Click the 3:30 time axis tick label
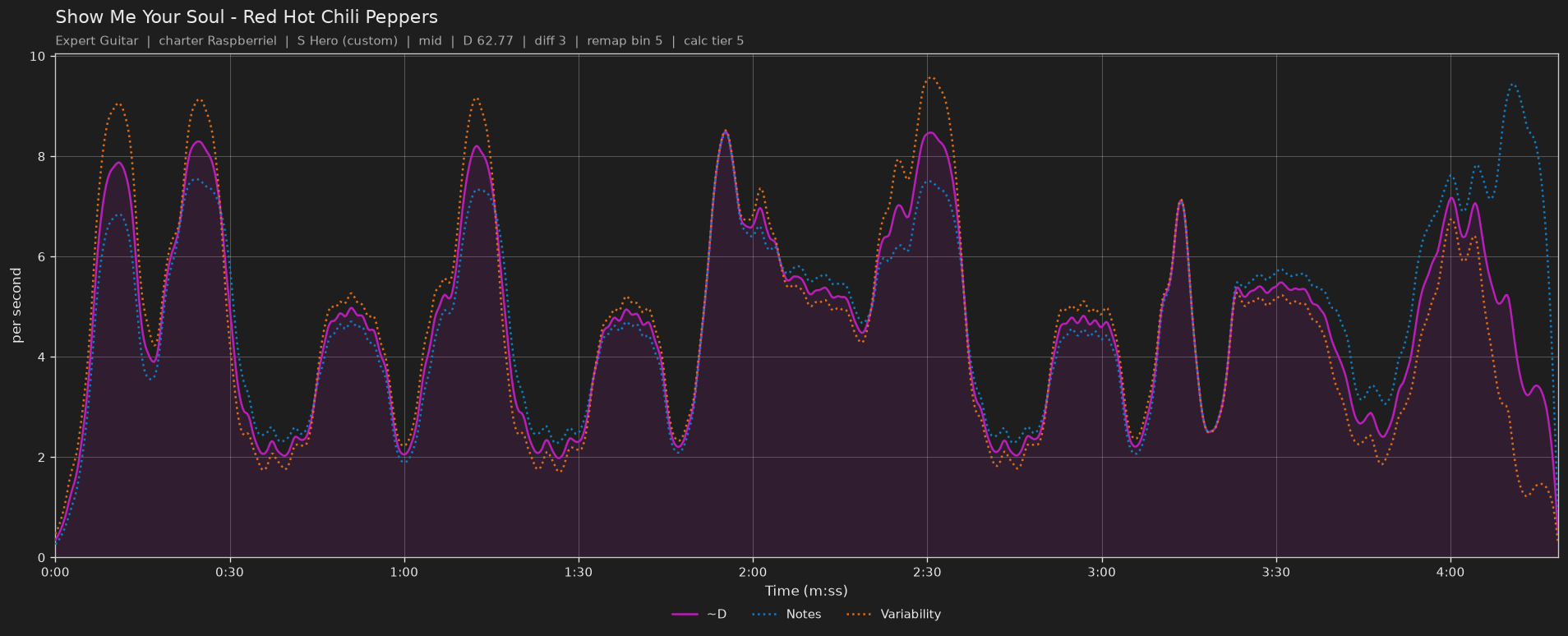 pos(1276,573)
